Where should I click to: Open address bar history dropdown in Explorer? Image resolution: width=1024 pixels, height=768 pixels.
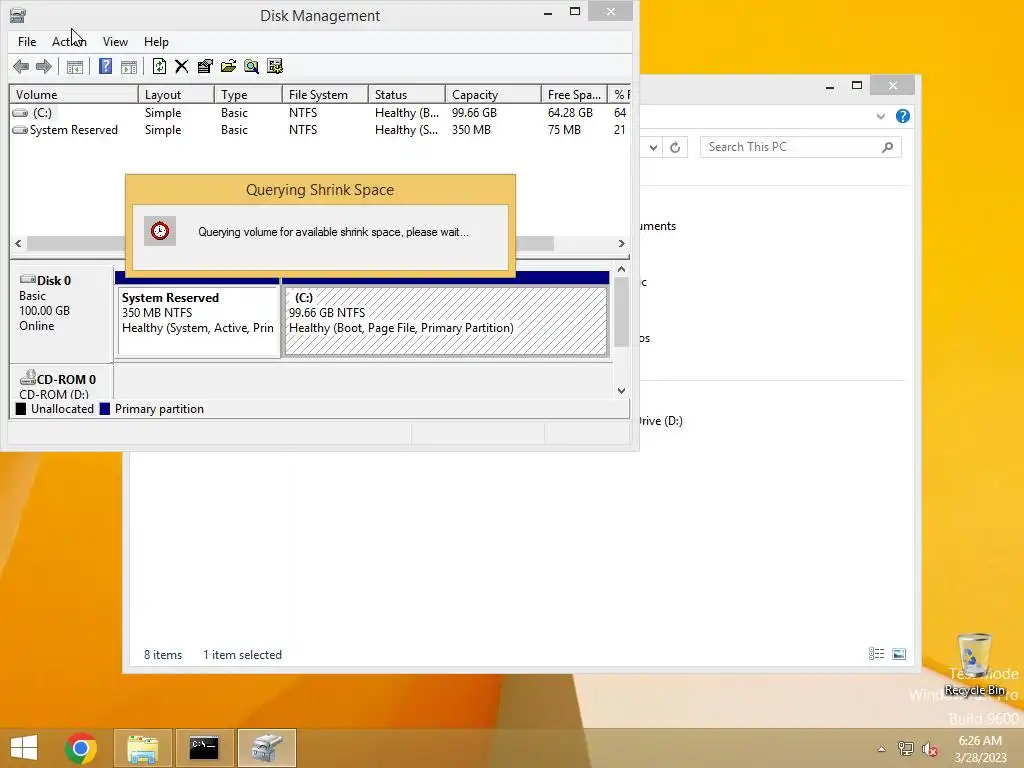(x=653, y=148)
